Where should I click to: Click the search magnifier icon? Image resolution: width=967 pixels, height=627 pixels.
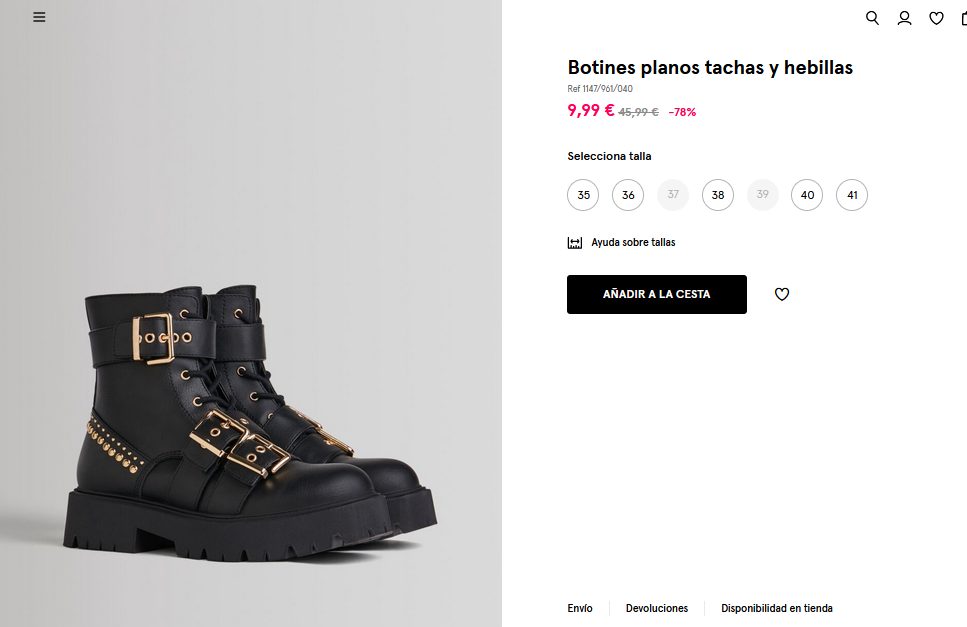coord(872,18)
